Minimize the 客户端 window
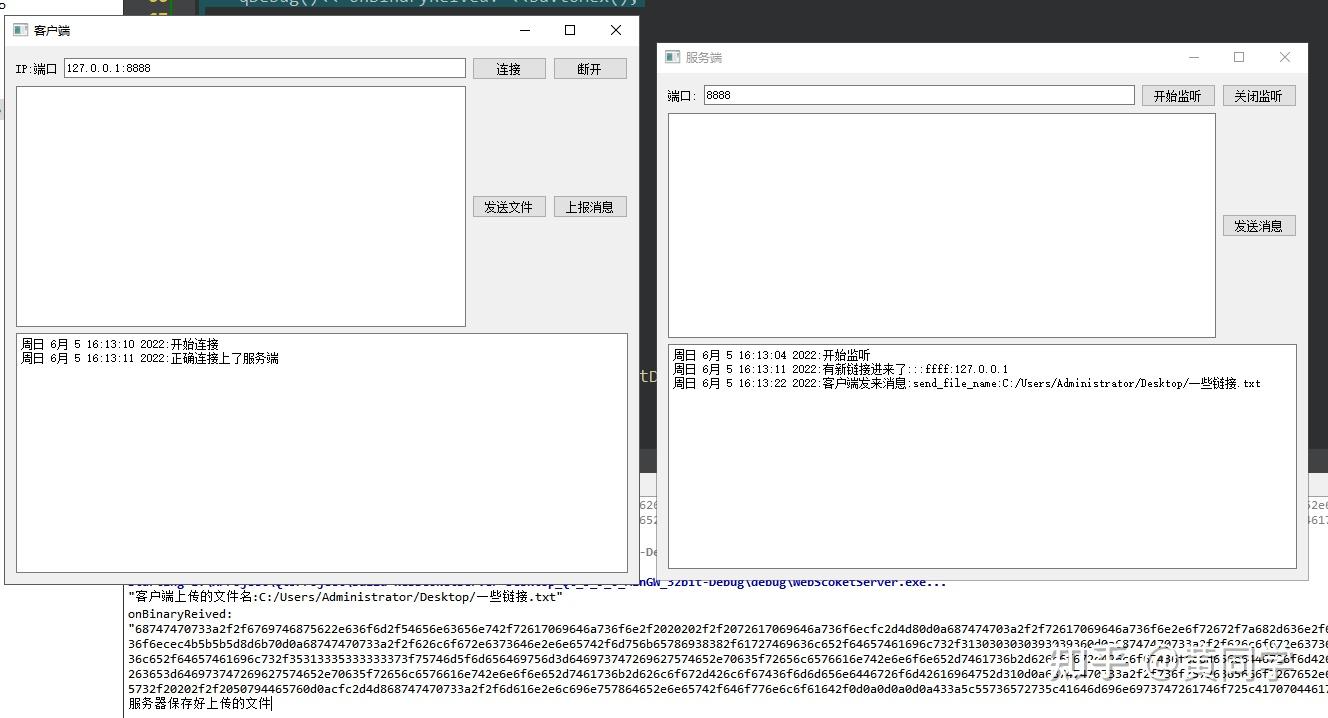 click(x=524, y=30)
